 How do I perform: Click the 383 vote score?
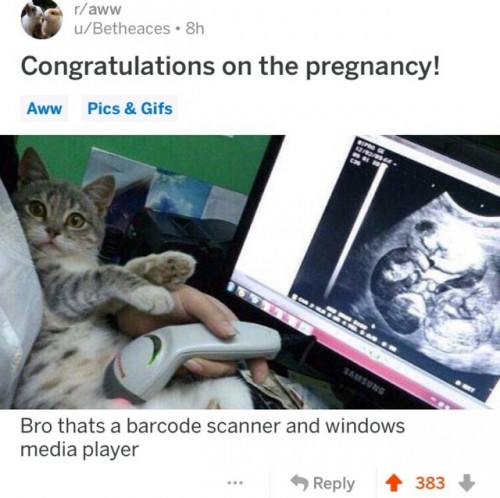click(430, 483)
